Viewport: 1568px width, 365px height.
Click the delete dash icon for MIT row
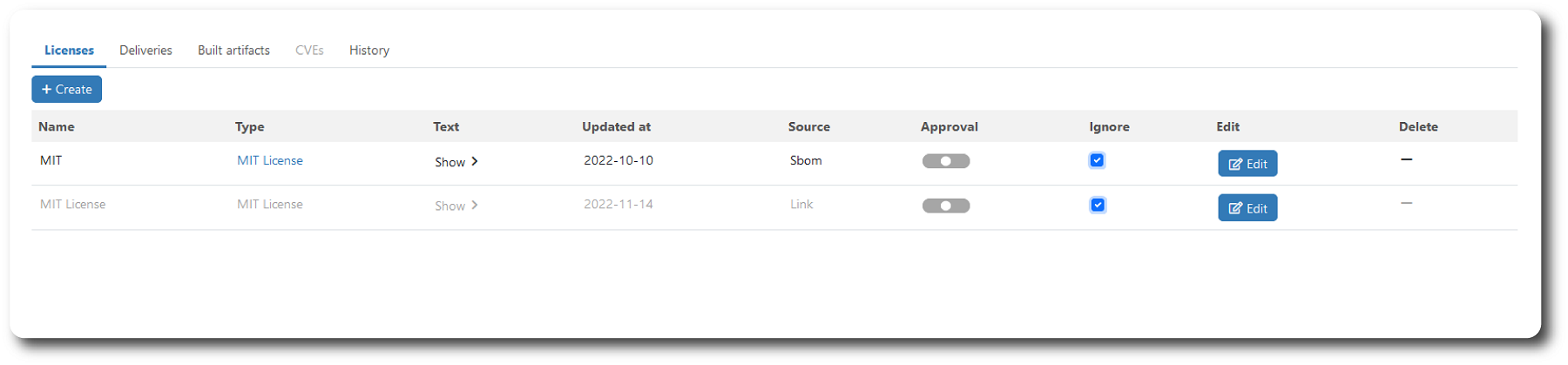[x=1406, y=159]
